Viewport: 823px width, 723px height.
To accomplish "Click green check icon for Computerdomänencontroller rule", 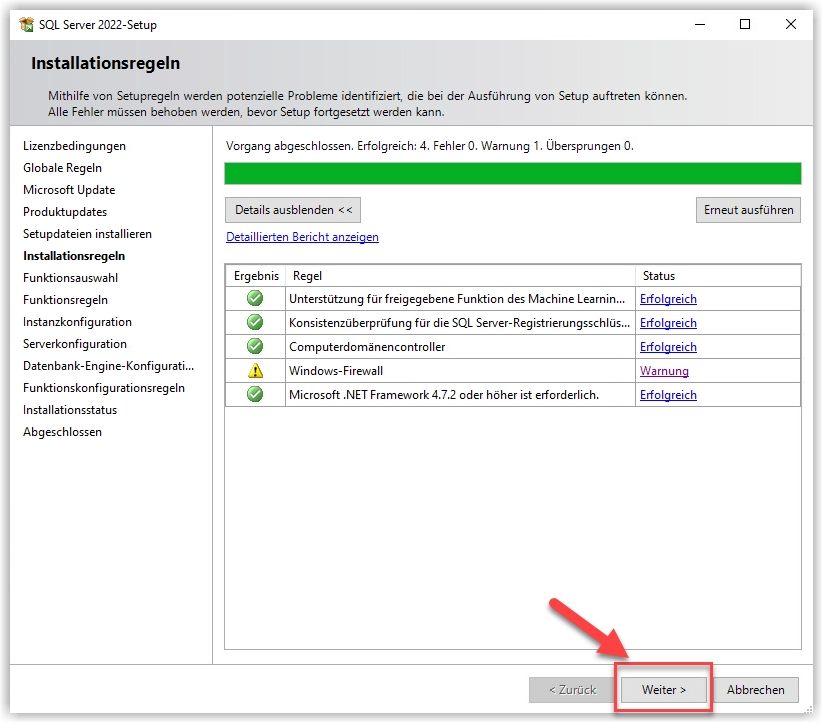I will (x=255, y=347).
